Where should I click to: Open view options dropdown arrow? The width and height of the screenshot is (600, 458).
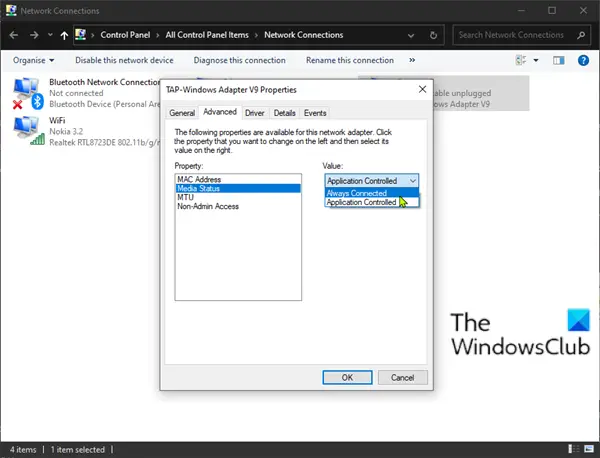(536, 60)
